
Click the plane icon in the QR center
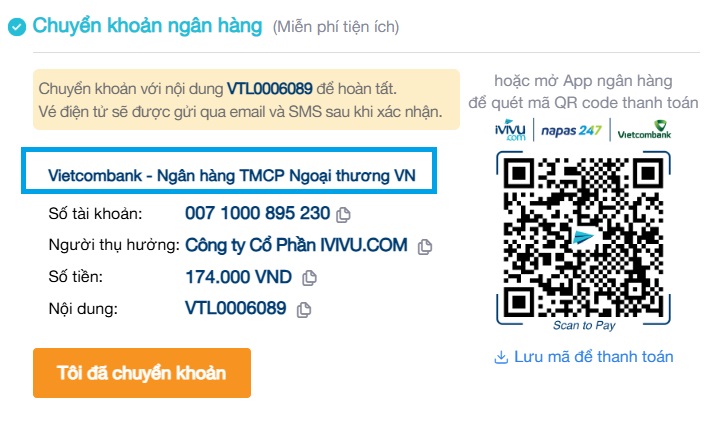point(583,236)
